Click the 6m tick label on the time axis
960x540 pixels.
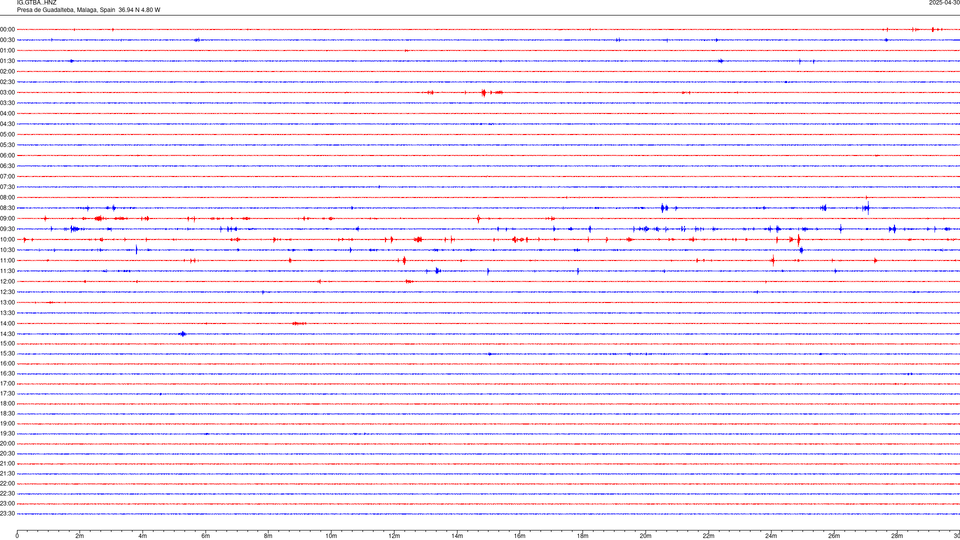[205, 536]
